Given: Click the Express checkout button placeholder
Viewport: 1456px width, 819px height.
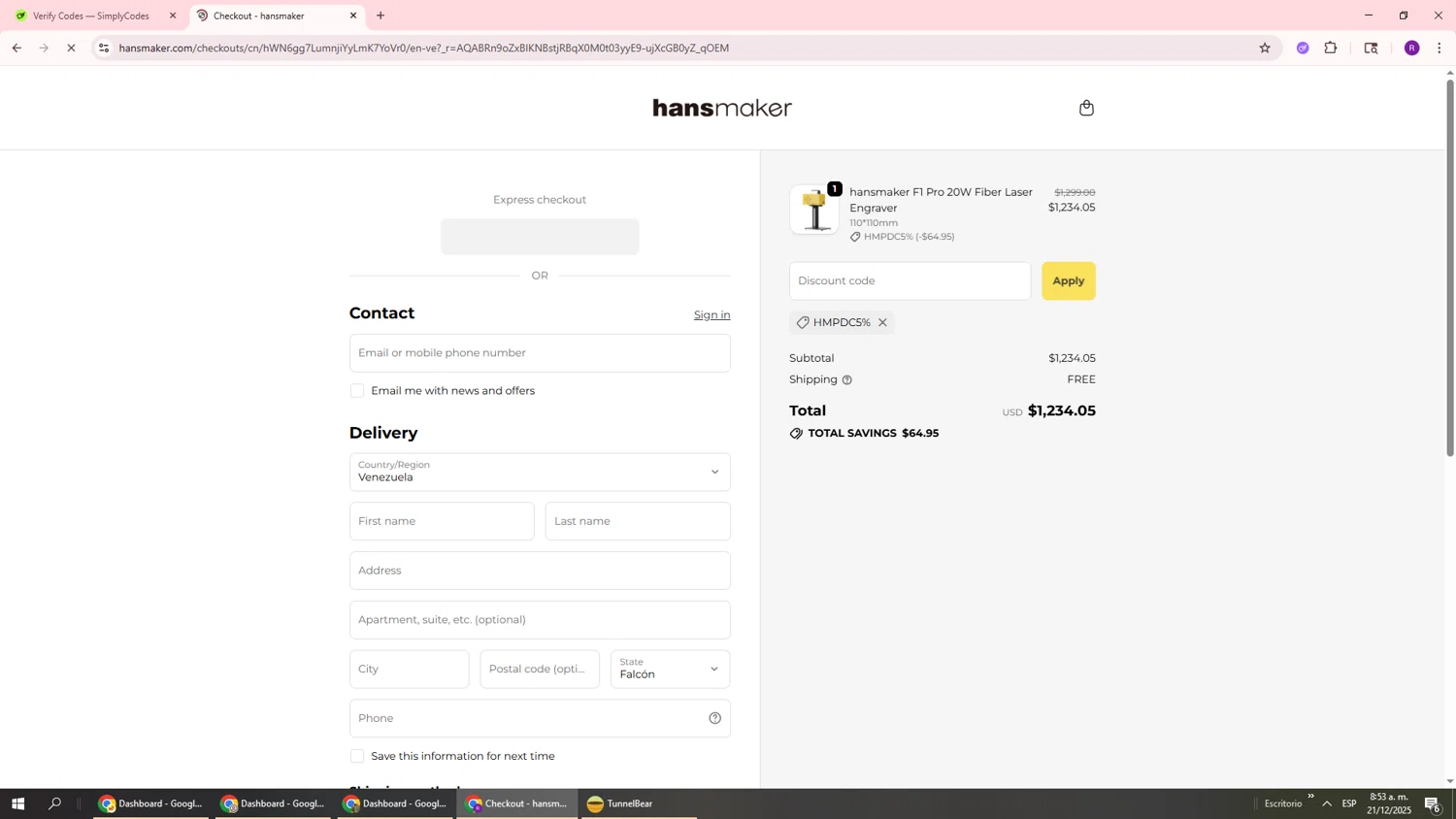Looking at the screenshot, I should point(540,237).
